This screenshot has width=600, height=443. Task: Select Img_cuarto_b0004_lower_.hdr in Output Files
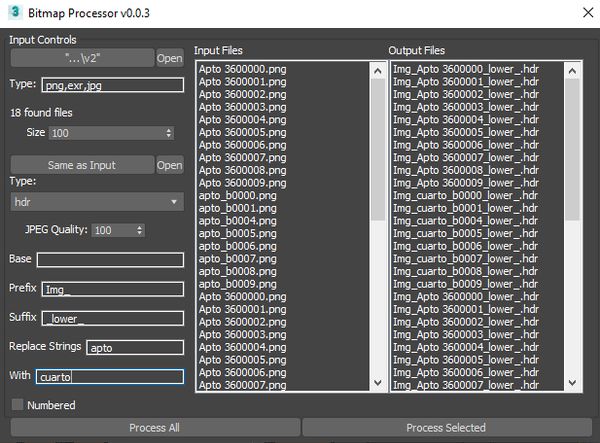click(465, 221)
